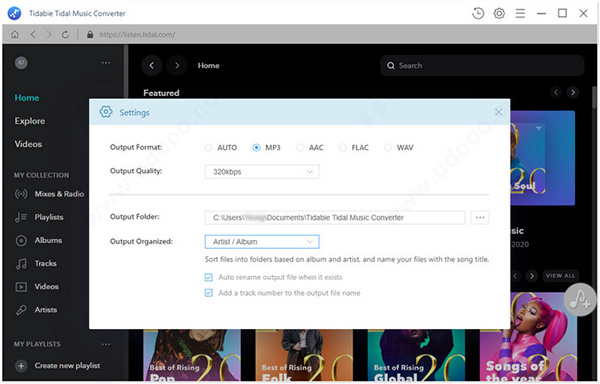Click plus icon to create playlist
Viewport: 600px width, 384px height.
point(21,366)
